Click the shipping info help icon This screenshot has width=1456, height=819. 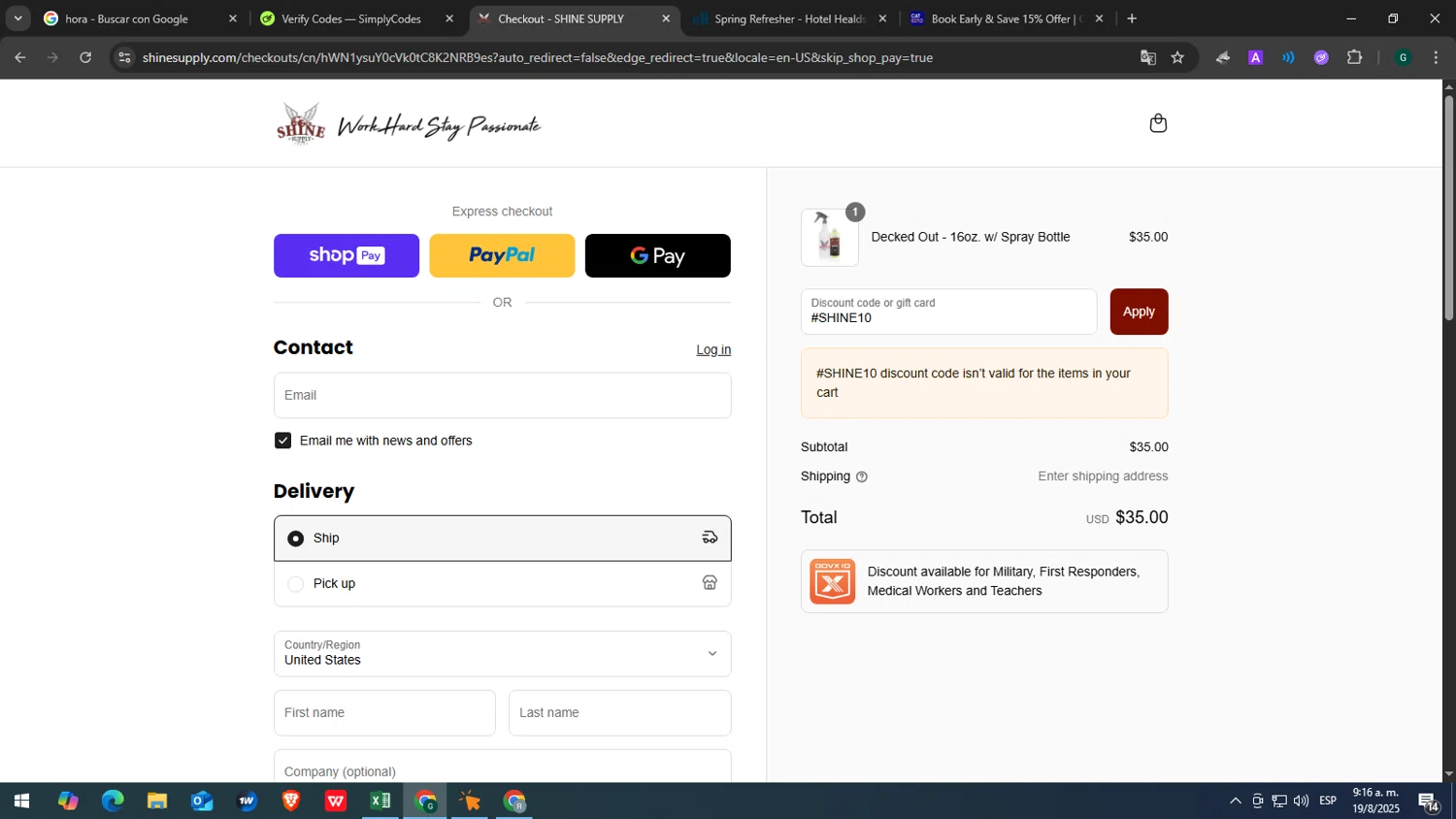point(862,476)
